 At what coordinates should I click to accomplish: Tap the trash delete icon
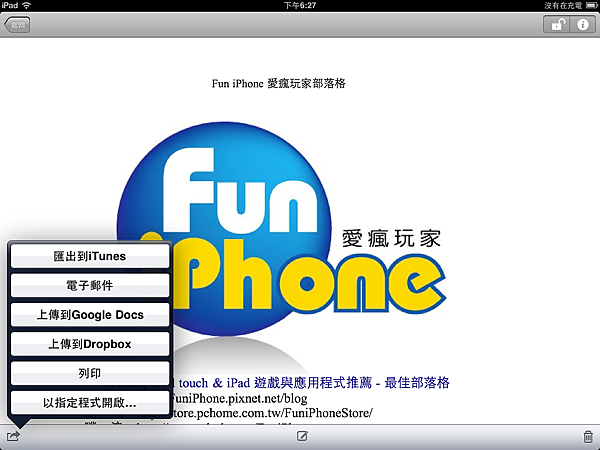coord(588,436)
